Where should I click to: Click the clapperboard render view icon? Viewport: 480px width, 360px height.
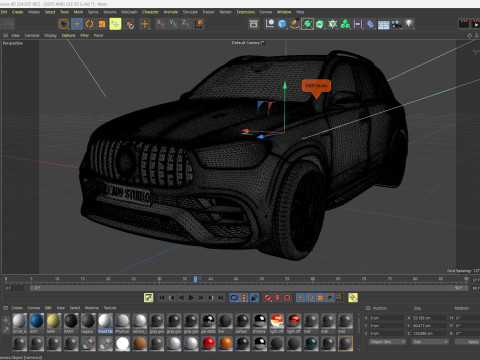tap(464, 24)
